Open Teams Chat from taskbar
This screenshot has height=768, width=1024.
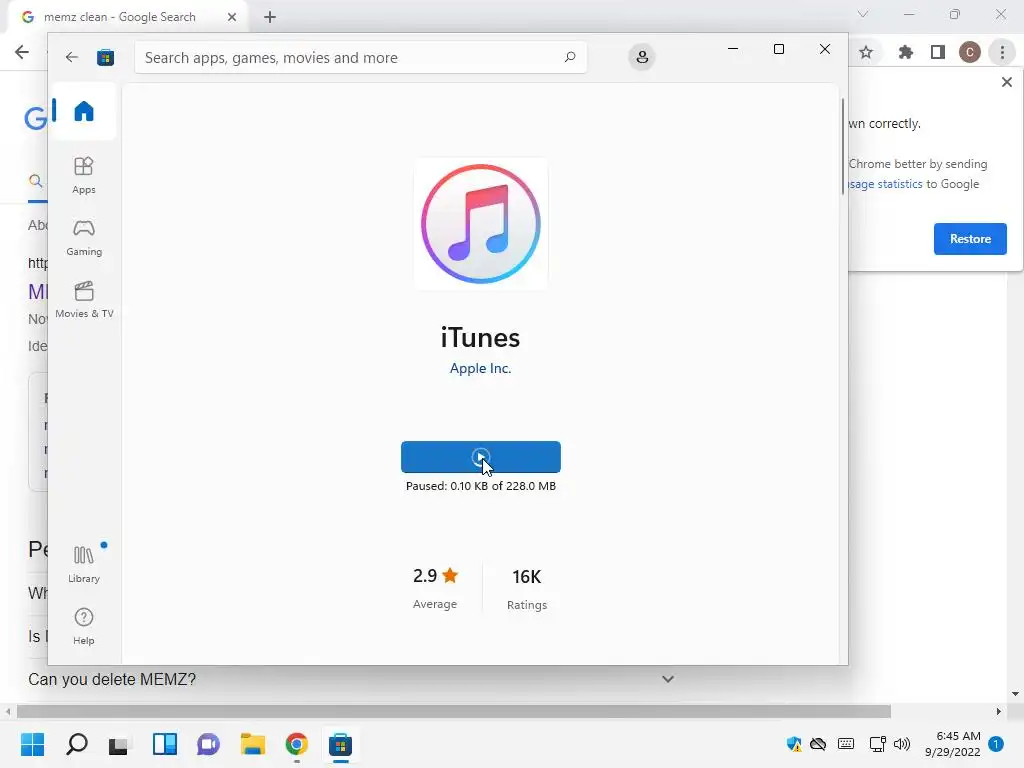[x=208, y=744]
